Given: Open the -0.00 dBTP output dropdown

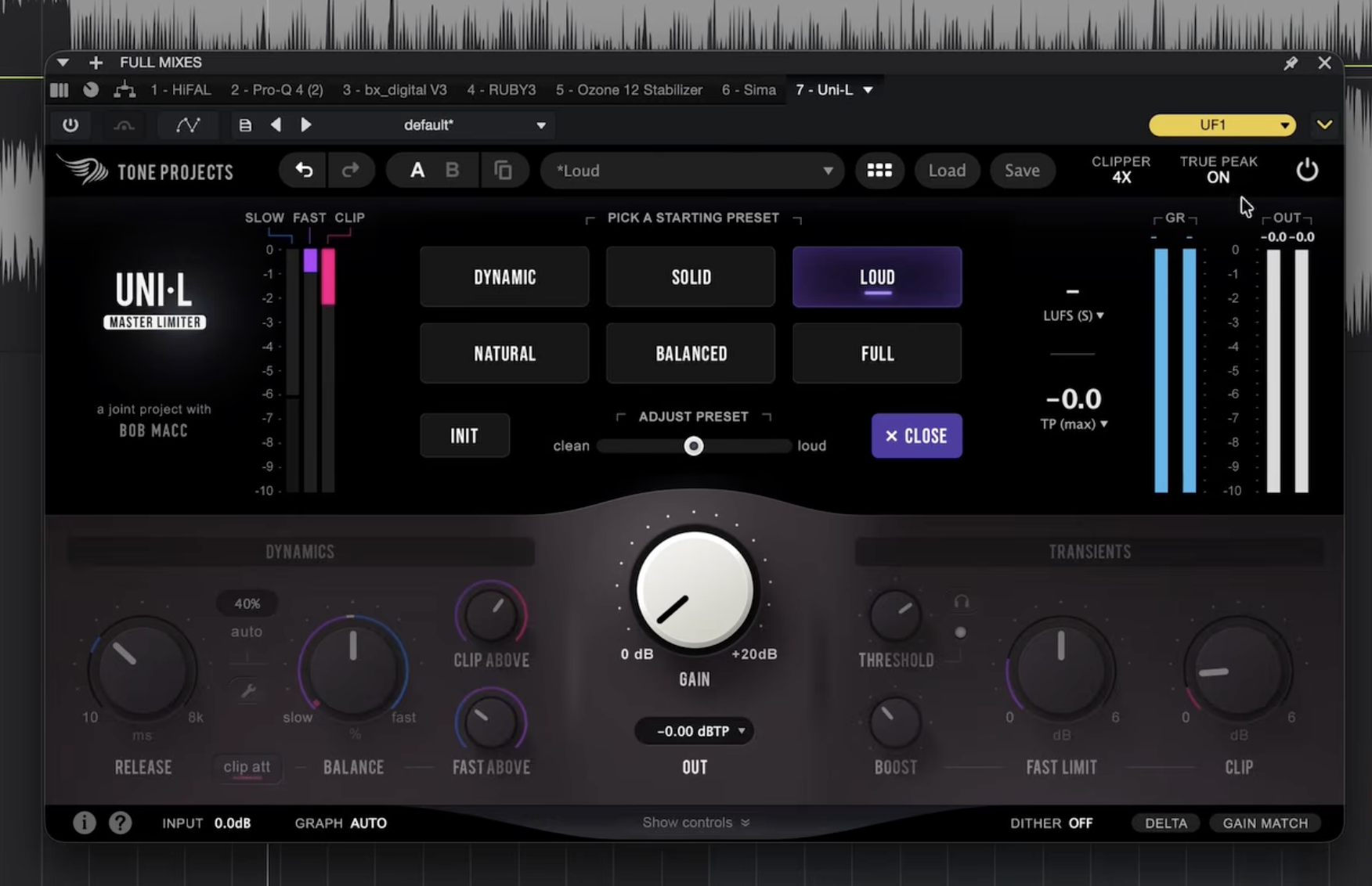Looking at the screenshot, I should pos(694,731).
